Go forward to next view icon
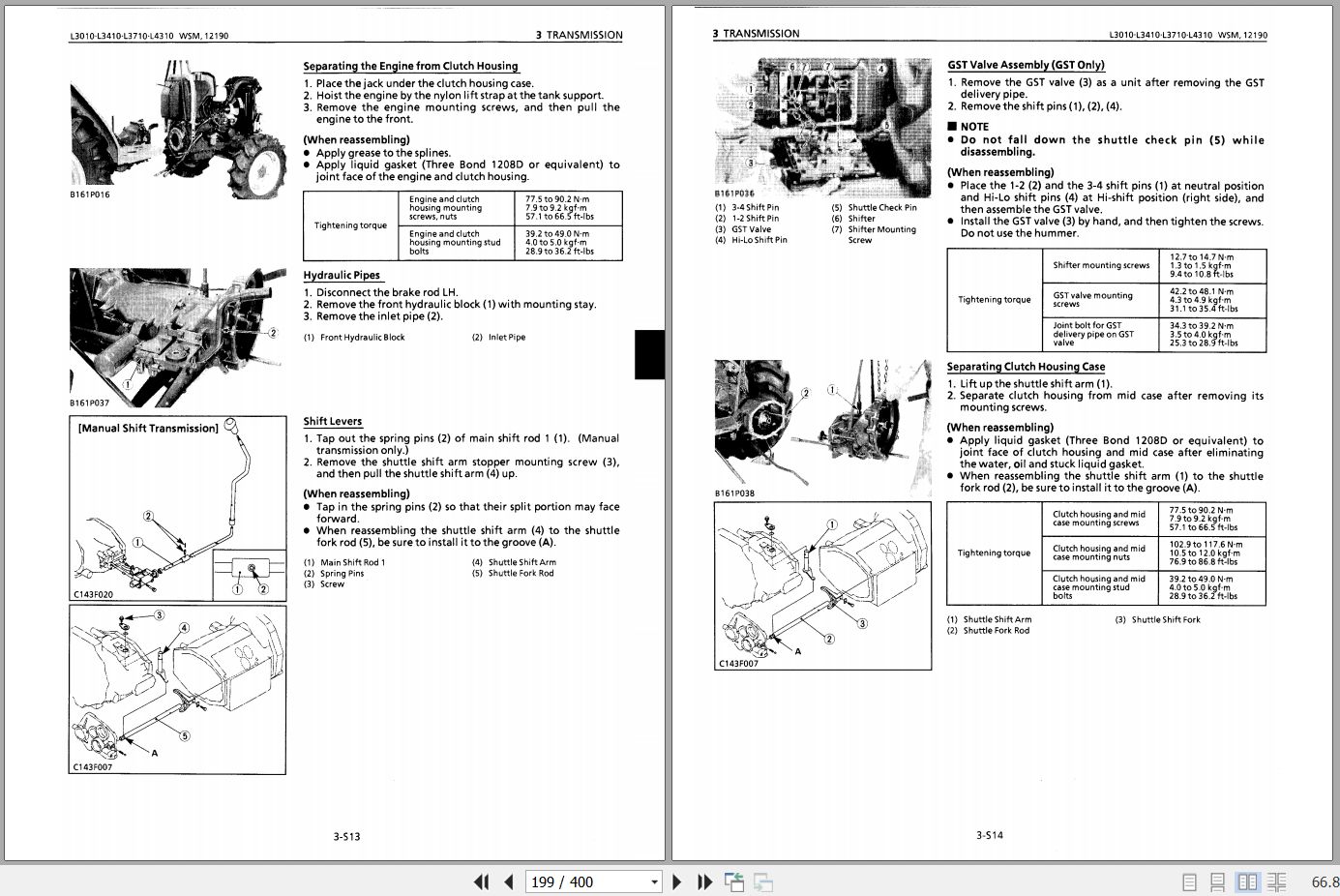1340x896 pixels. click(763, 881)
